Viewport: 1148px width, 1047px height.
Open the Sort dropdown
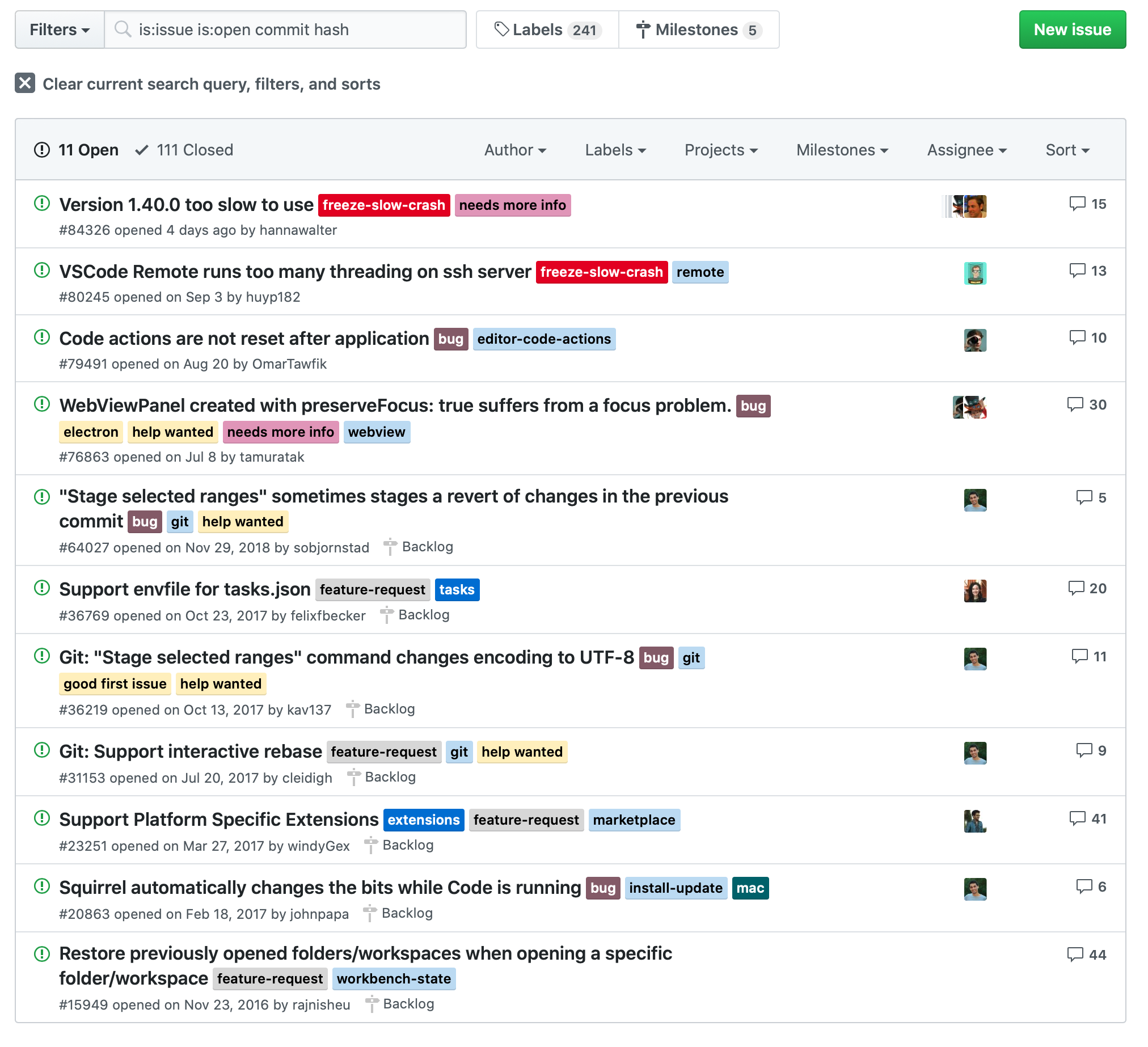click(1067, 150)
